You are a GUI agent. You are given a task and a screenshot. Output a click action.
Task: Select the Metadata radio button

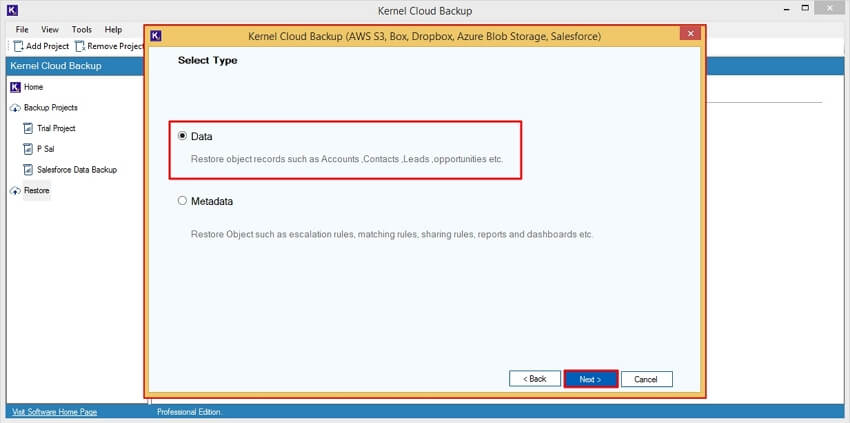(x=183, y=201)
